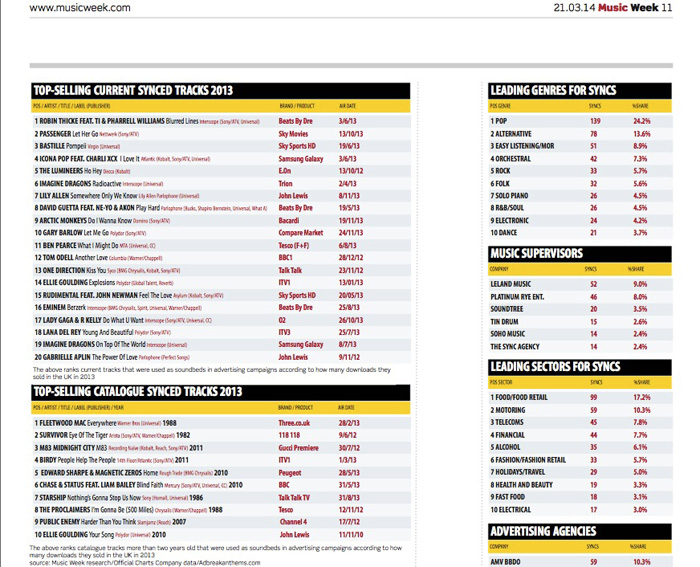Select the Alternative genre row

point(579,133)
